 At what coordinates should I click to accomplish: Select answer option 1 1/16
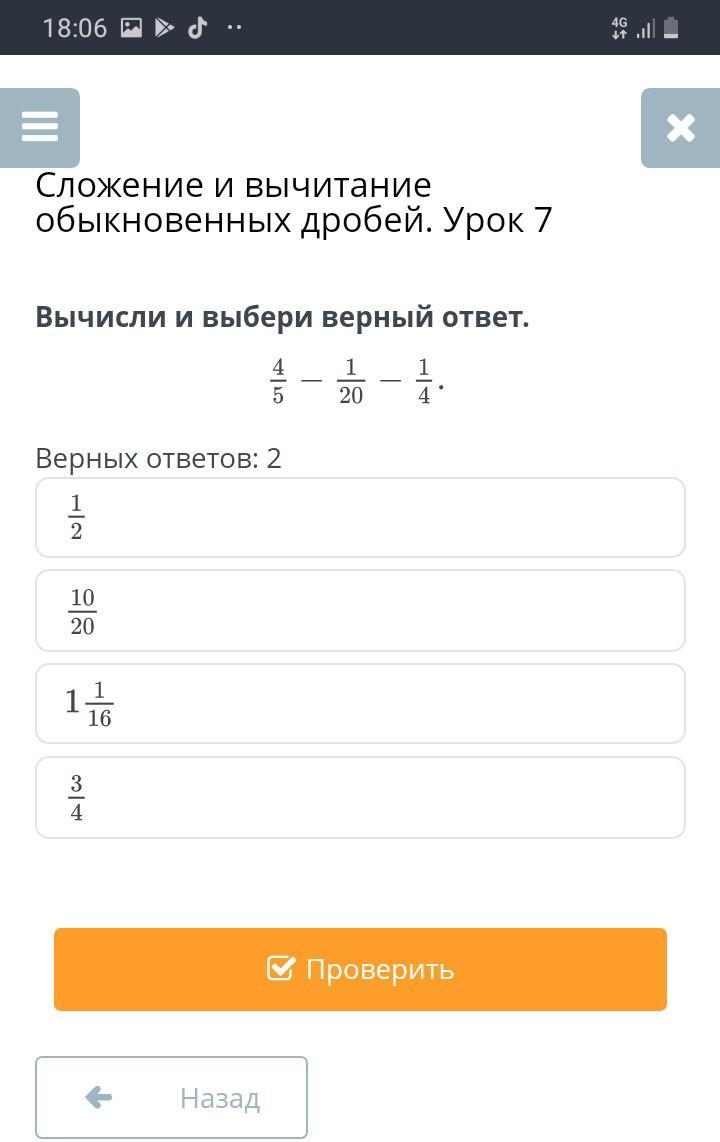coord(360,703)
